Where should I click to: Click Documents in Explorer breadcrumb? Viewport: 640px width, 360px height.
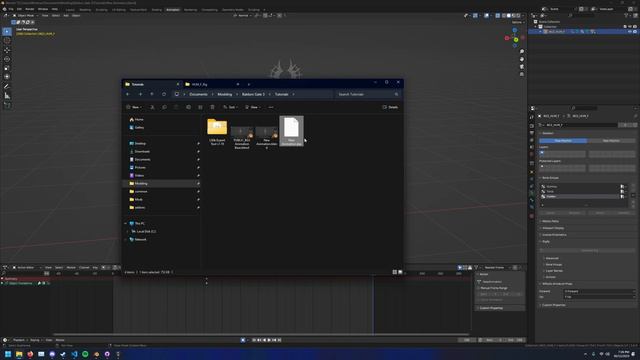click(x=198, y=94)
